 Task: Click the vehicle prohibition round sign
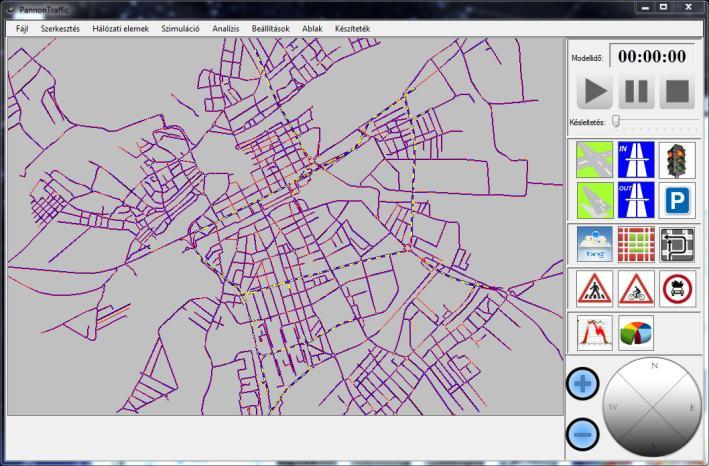pos(677,288)
